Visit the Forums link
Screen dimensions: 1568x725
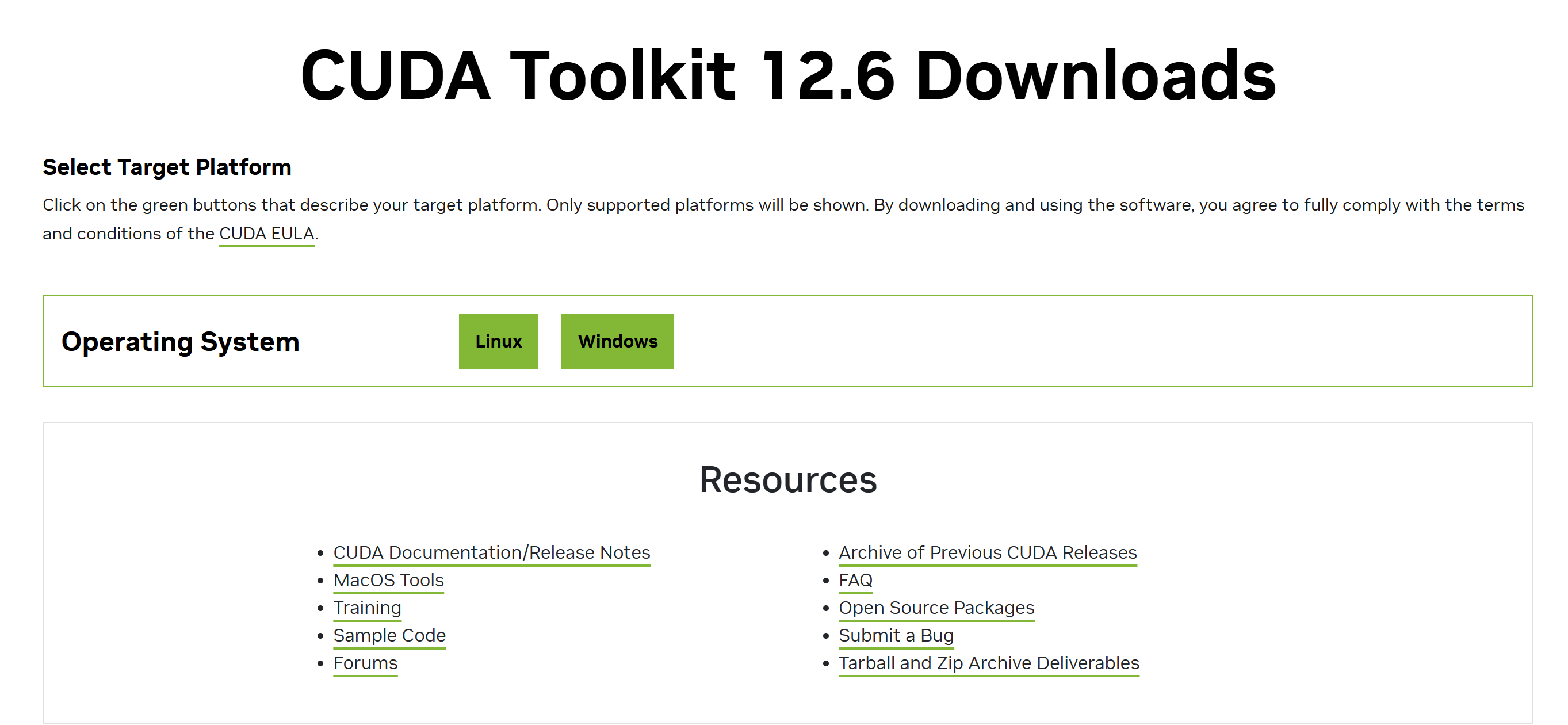point(365,663)
